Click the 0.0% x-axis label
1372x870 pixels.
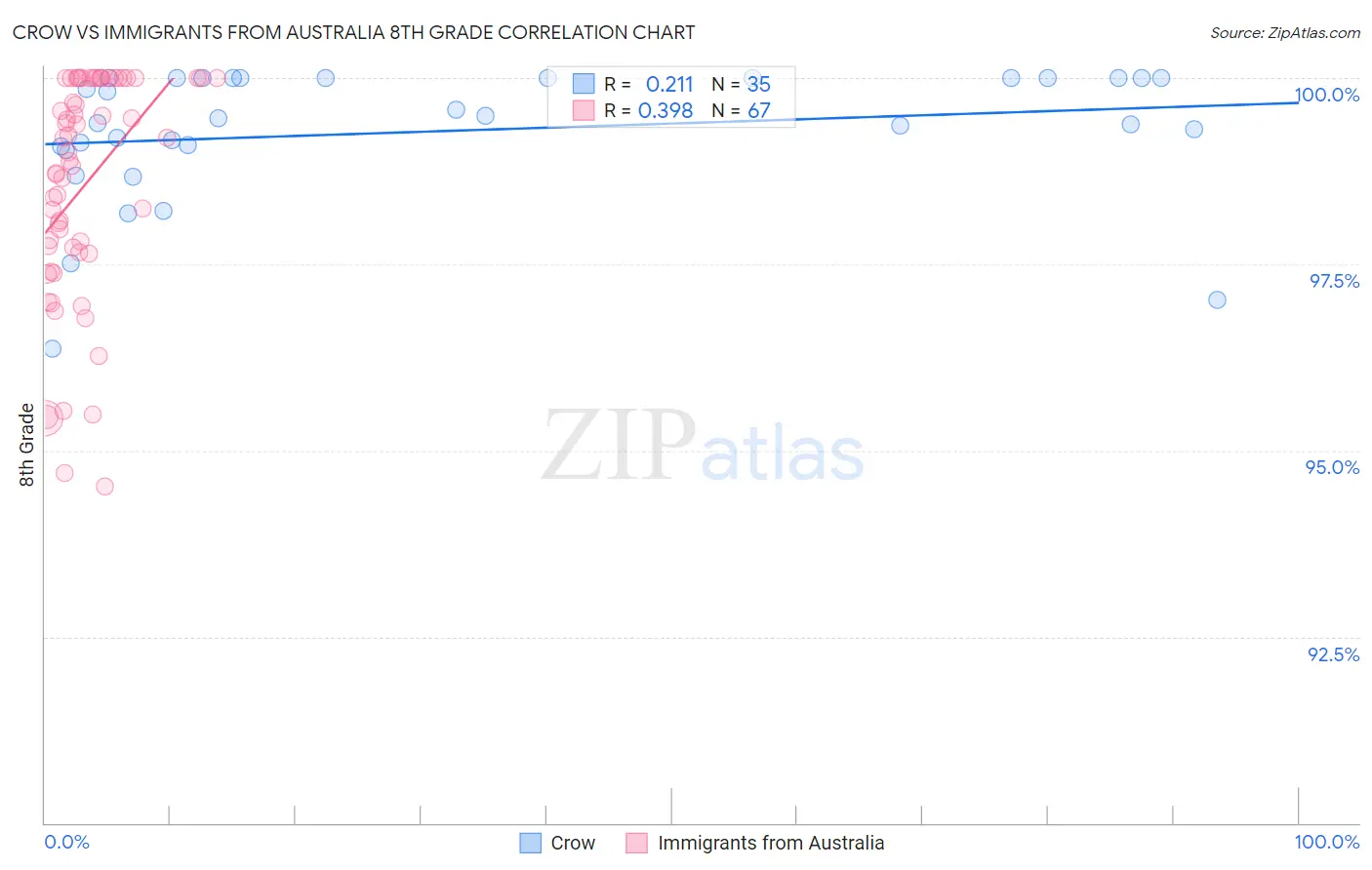point(66,842)
